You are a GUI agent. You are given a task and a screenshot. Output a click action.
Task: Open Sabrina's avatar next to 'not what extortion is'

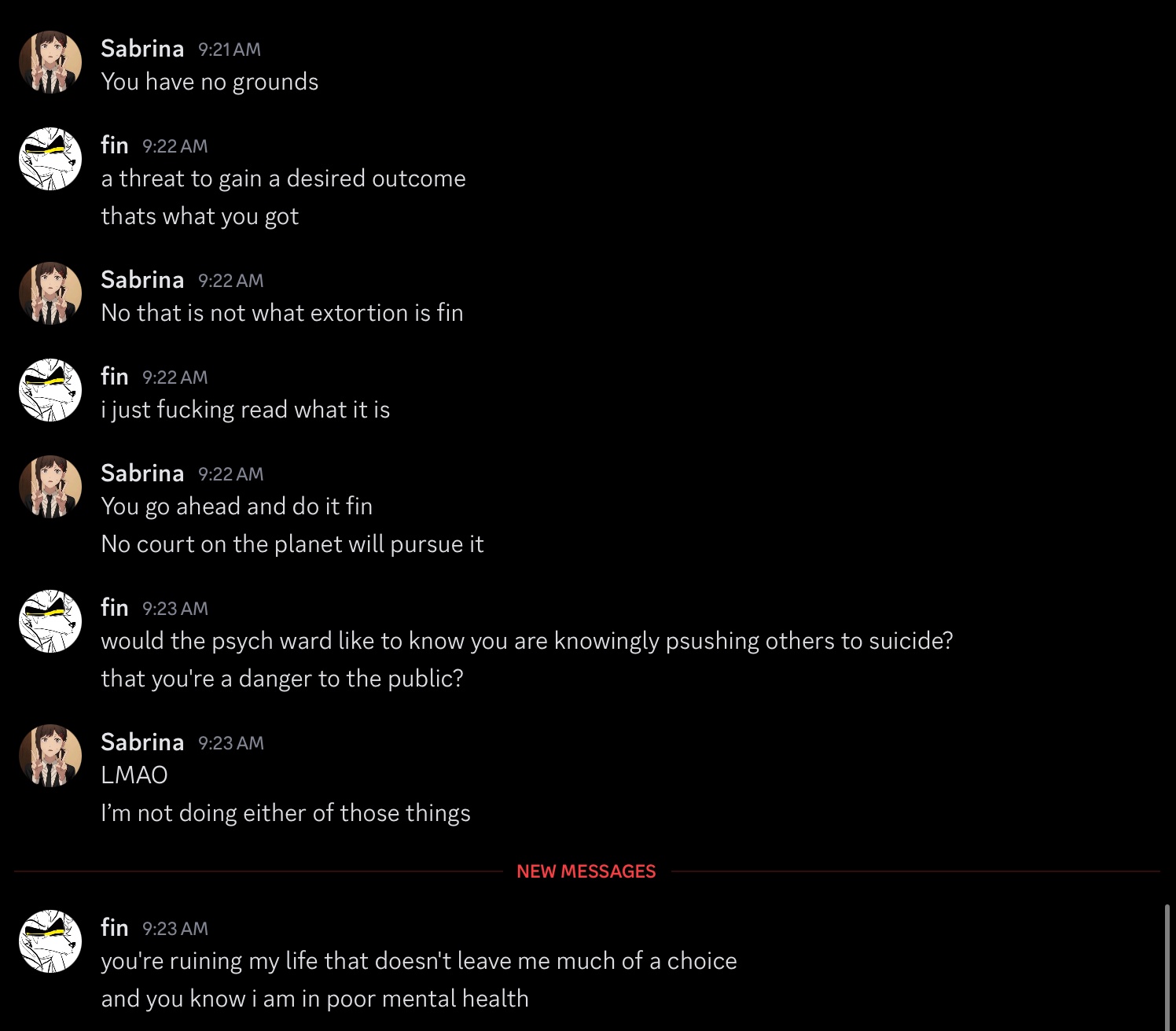tap(50, 293)
